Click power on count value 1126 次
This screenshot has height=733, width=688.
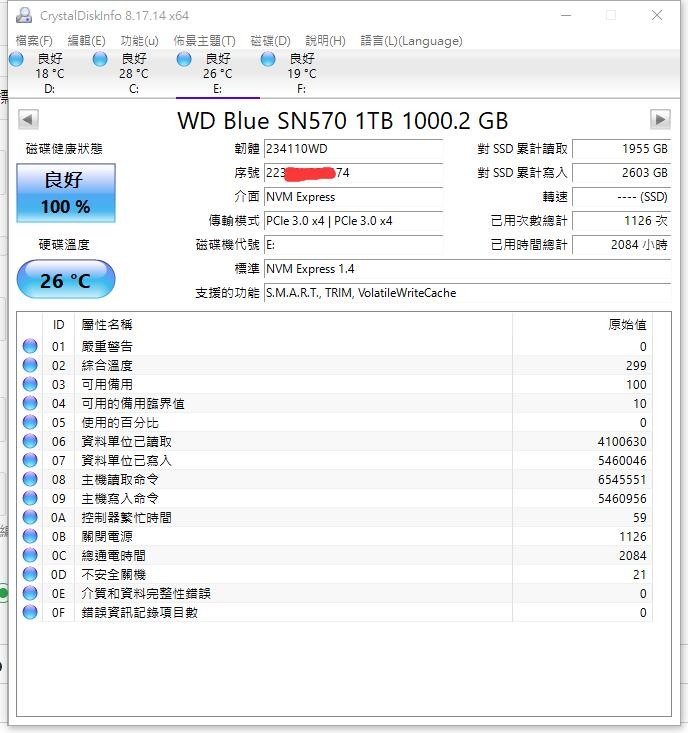tap(622, 220)
